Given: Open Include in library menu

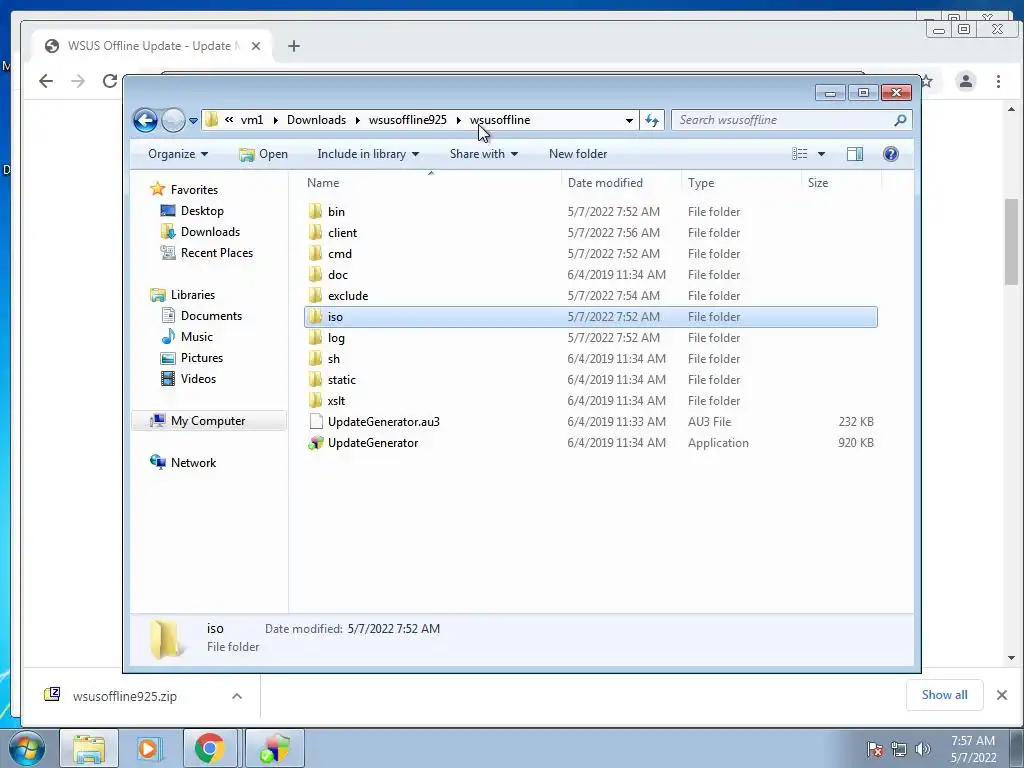Looking at the screenshot, I should point(368,154).
